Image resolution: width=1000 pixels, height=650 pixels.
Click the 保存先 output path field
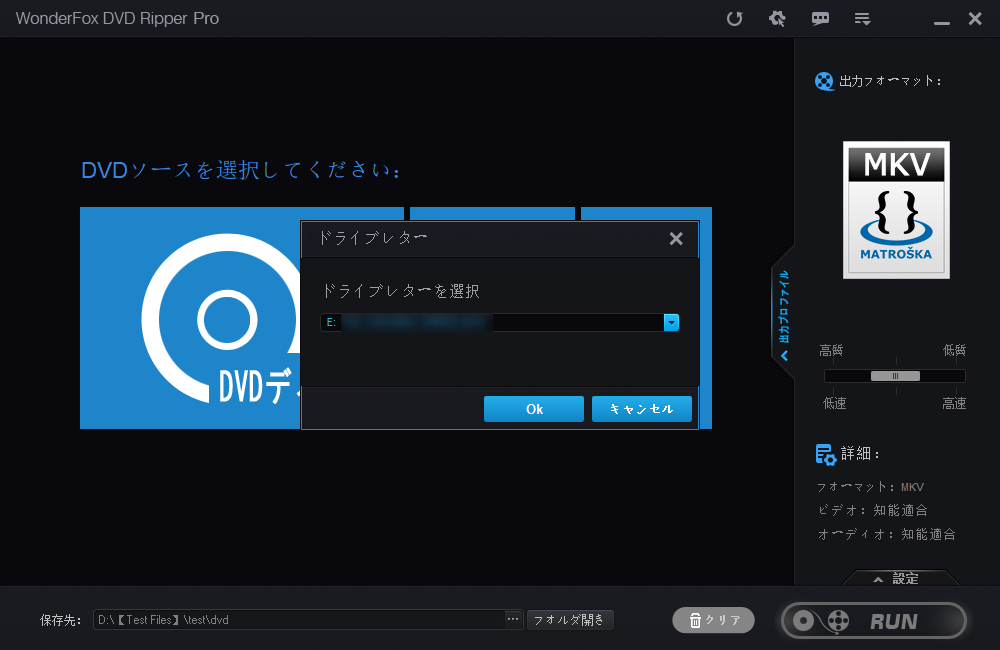[298, 619]
